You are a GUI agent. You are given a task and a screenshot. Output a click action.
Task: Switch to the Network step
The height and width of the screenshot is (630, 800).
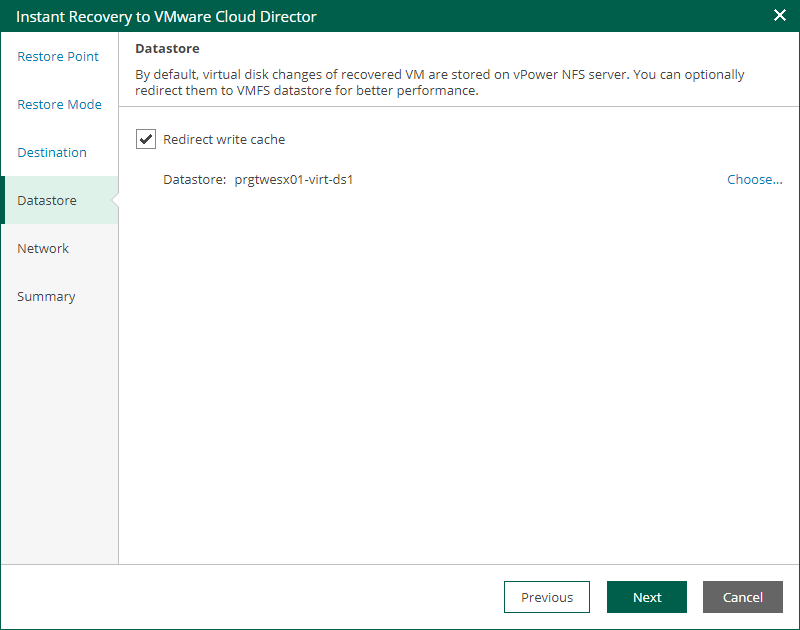(43, 248)
